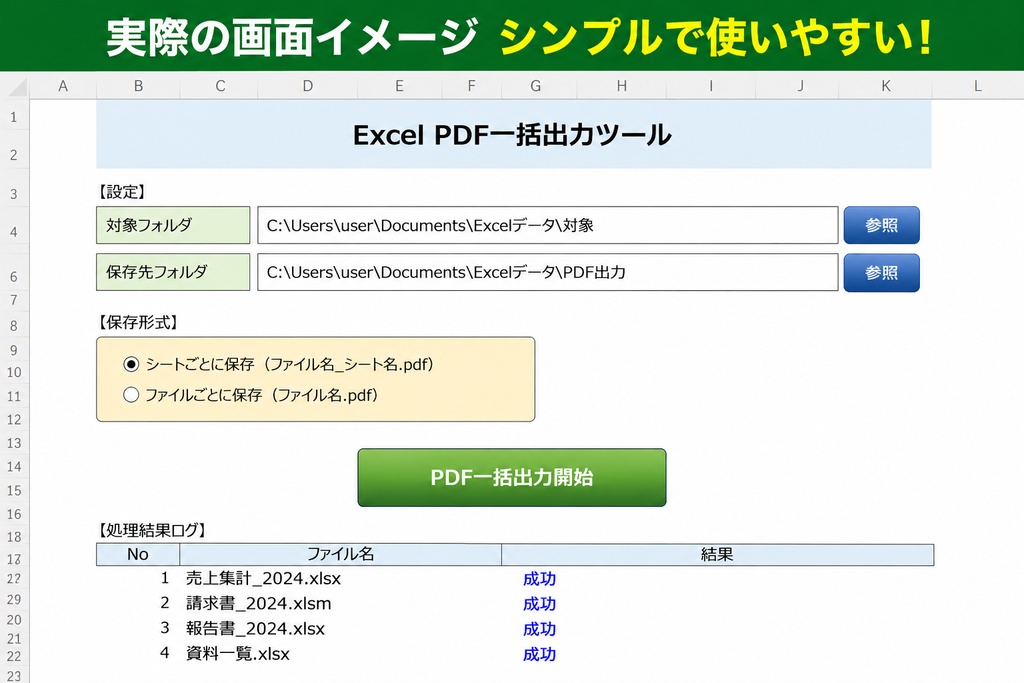Click file name 資料一覧.xlsx
The width and height of the screenshot is (1024, 683).
[x=238, y=654]
